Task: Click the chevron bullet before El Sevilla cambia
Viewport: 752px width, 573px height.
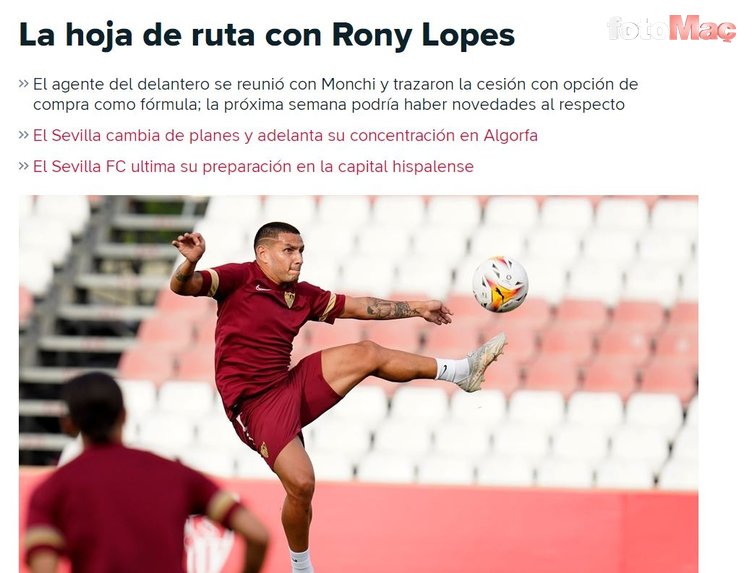Action: tap(24, 135)
